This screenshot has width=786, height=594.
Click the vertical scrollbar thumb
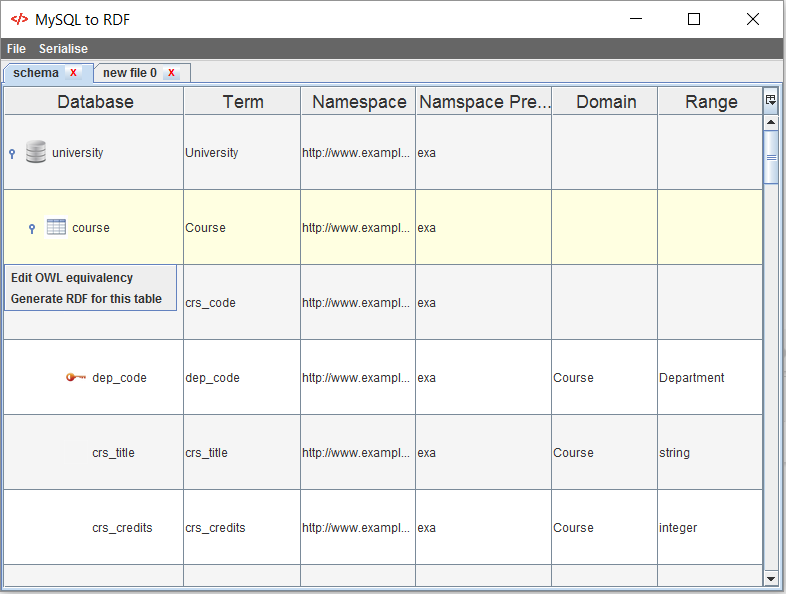point(771,157)
